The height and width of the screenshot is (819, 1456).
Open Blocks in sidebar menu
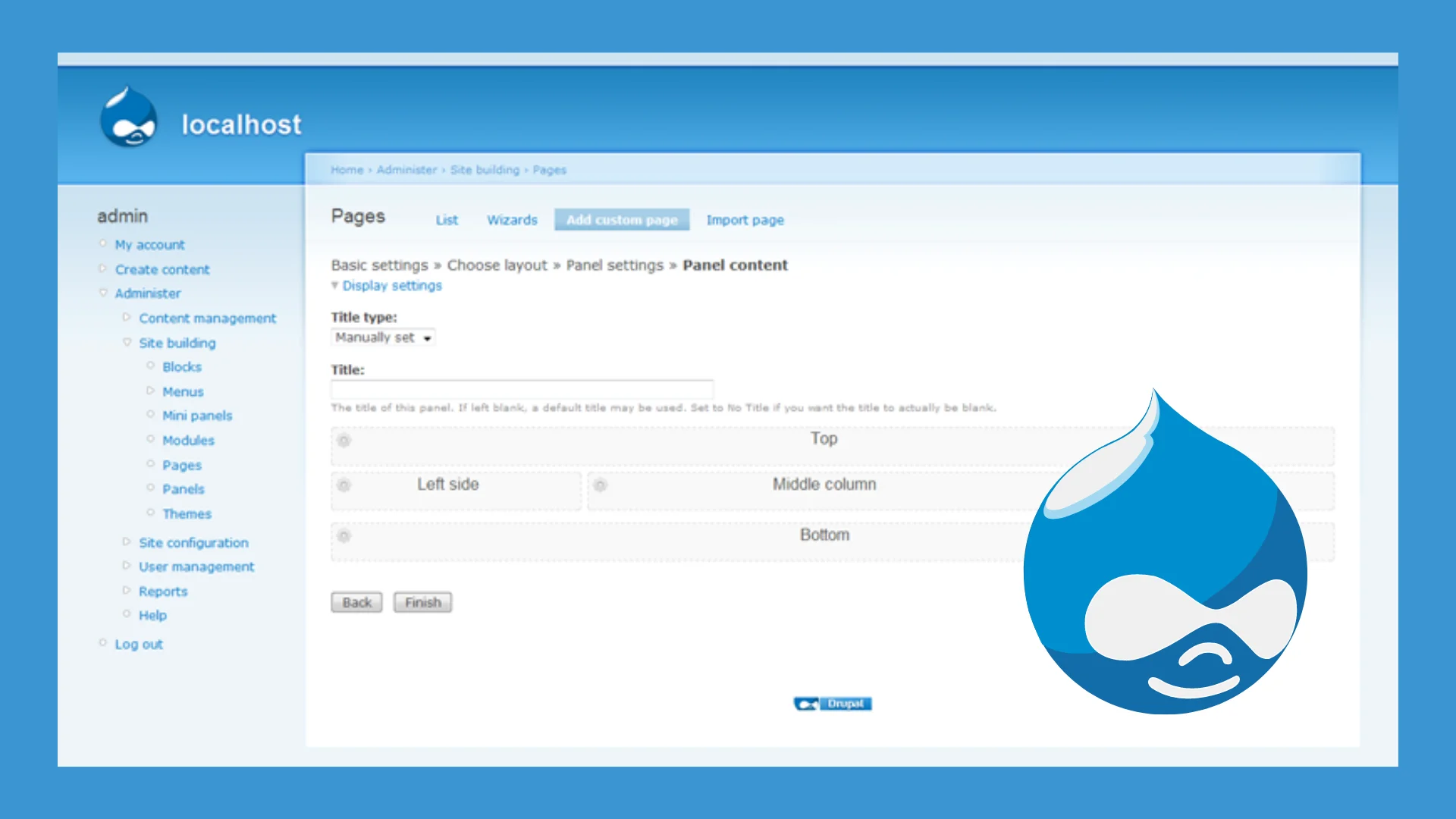pos(182,367)
